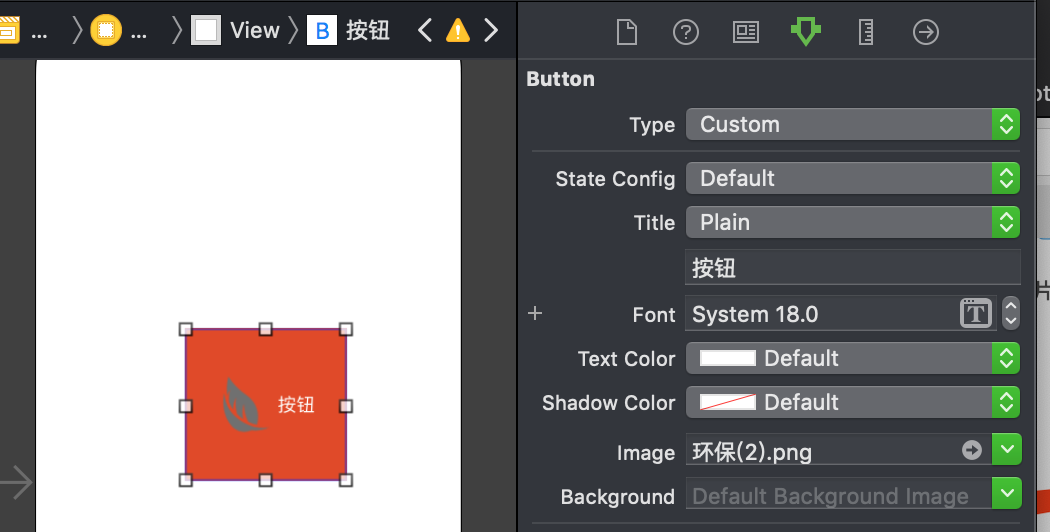Open the Type Custom dropdown
The image size is (1050, 532).
point(852,125)
